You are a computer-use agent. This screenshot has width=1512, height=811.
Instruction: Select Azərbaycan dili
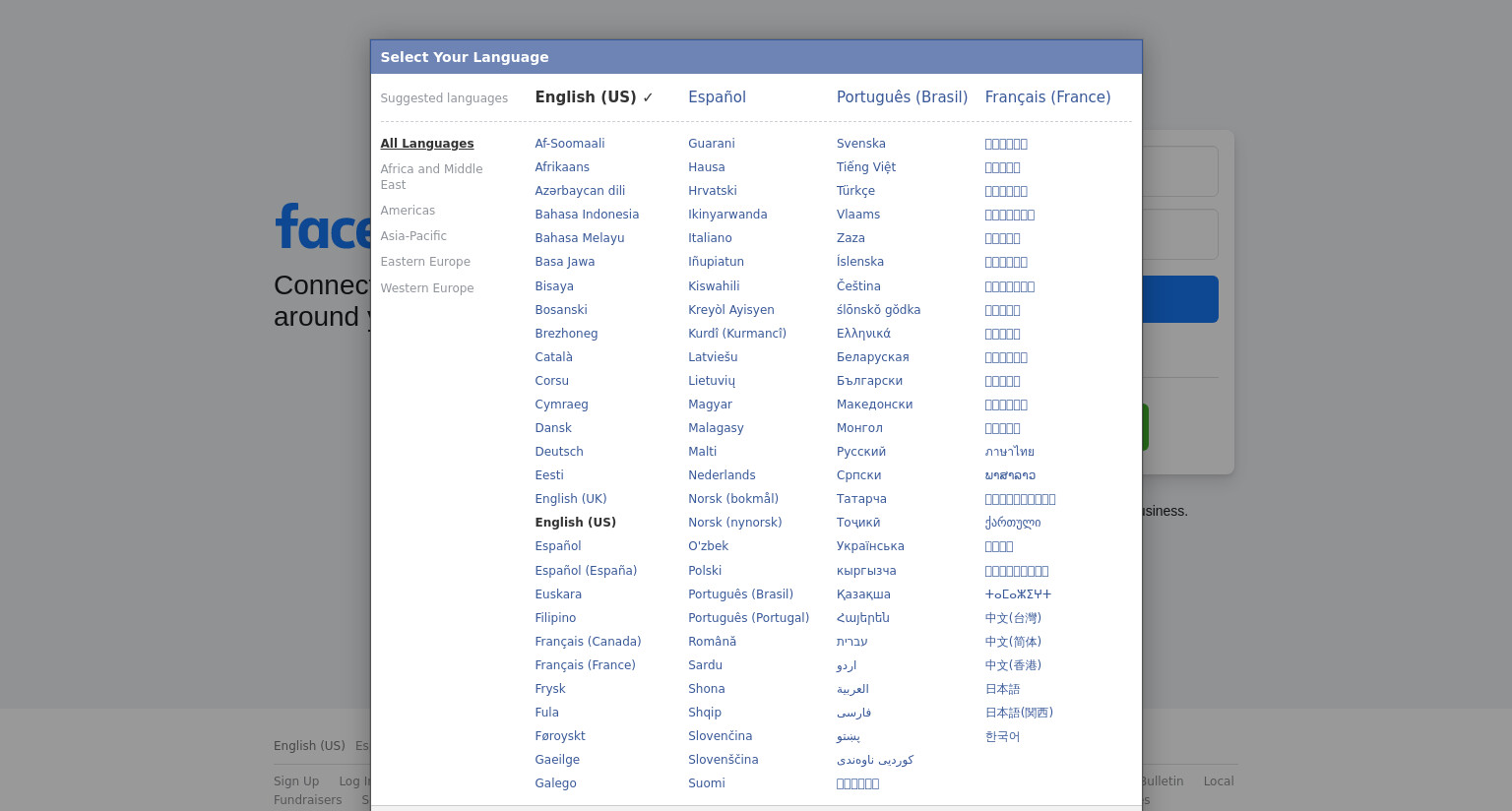click(x=580, y=191)
